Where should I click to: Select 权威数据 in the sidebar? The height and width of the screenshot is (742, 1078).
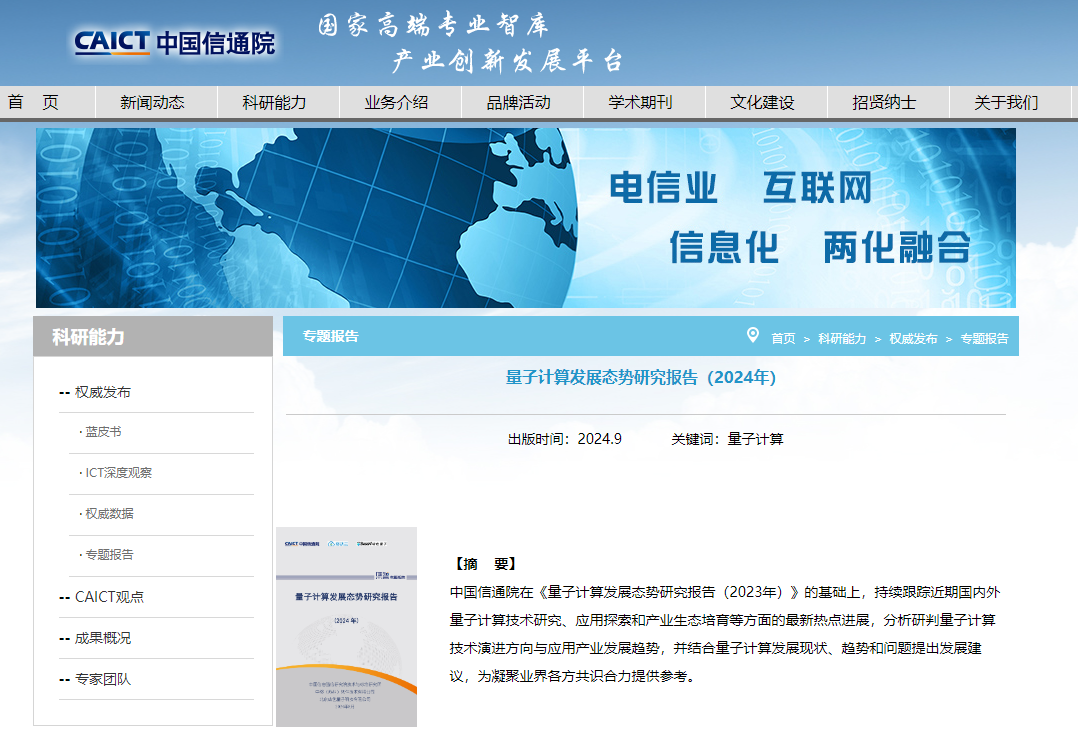[109, 514]
